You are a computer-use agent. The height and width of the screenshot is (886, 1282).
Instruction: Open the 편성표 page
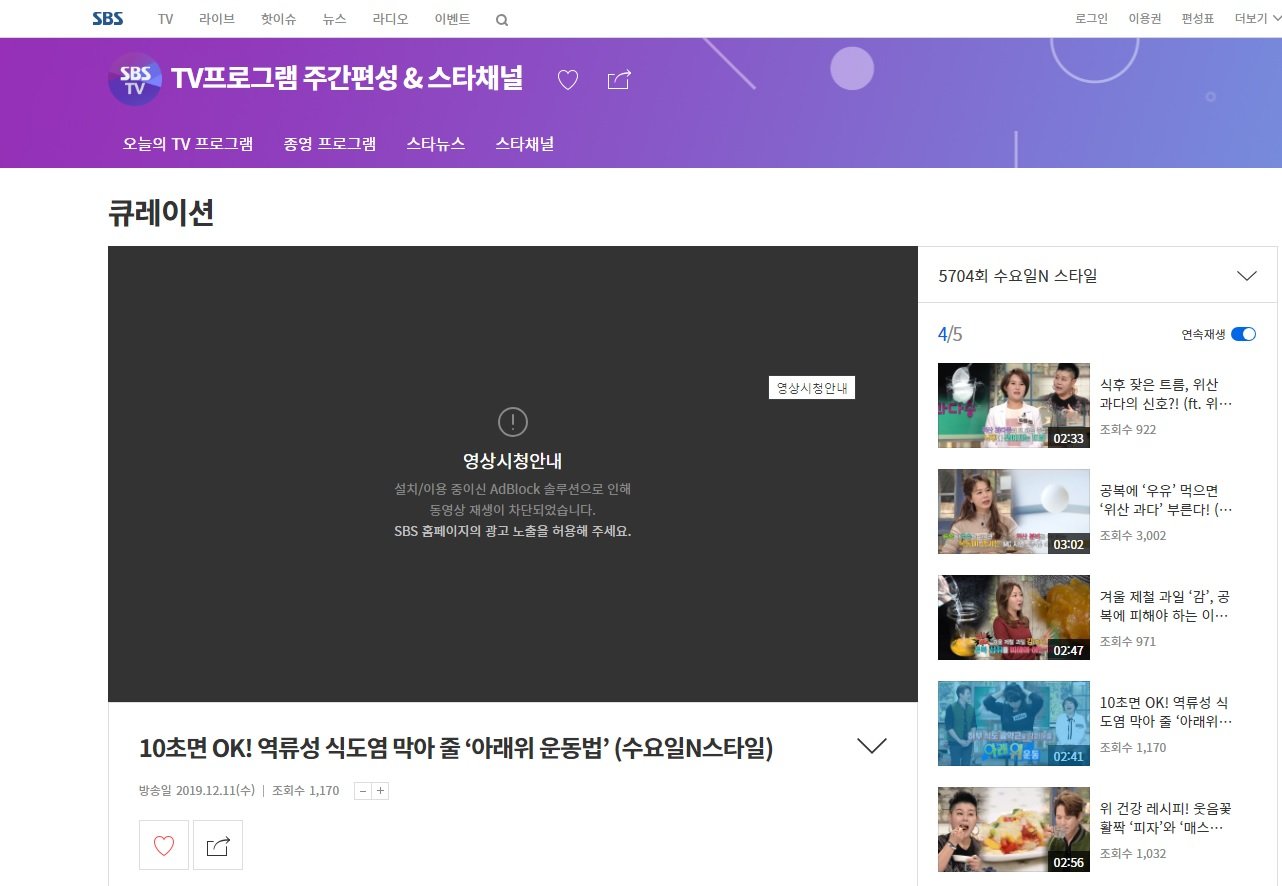point(1197,19)
